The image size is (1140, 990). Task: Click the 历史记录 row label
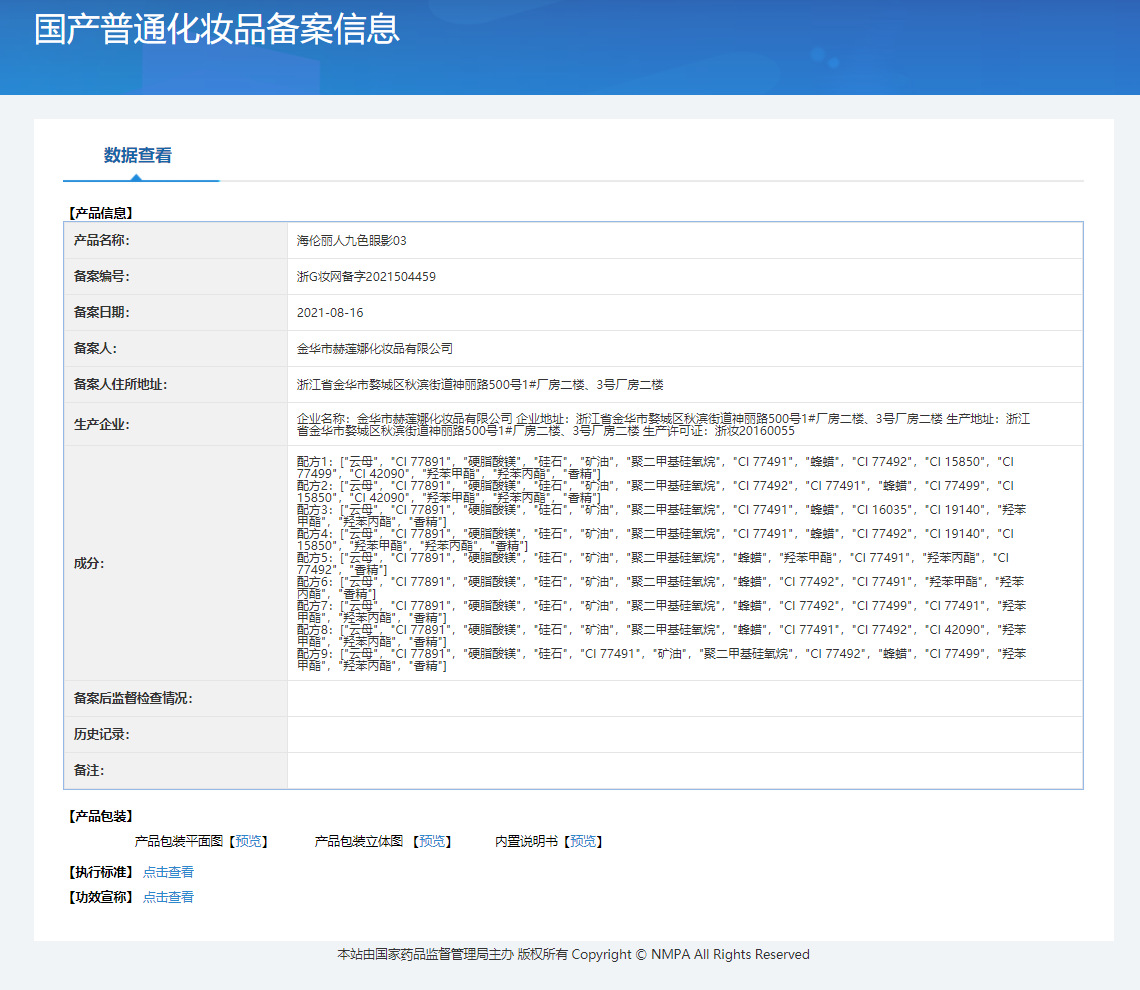pyautogui.click(x=102, y=735)
